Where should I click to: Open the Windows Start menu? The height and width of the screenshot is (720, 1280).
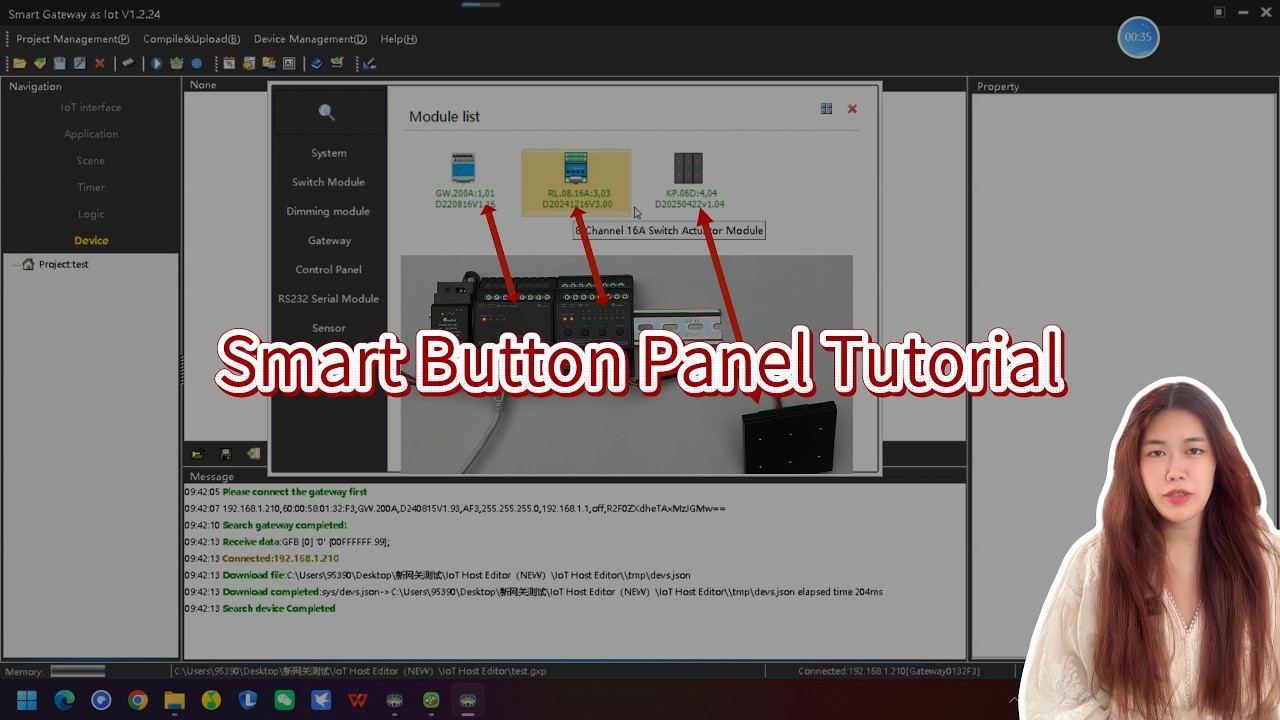[27, 700]
